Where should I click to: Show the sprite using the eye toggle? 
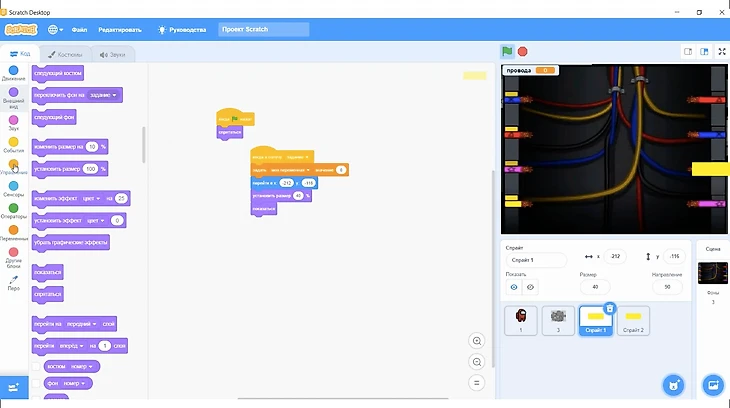coord(514,287)
